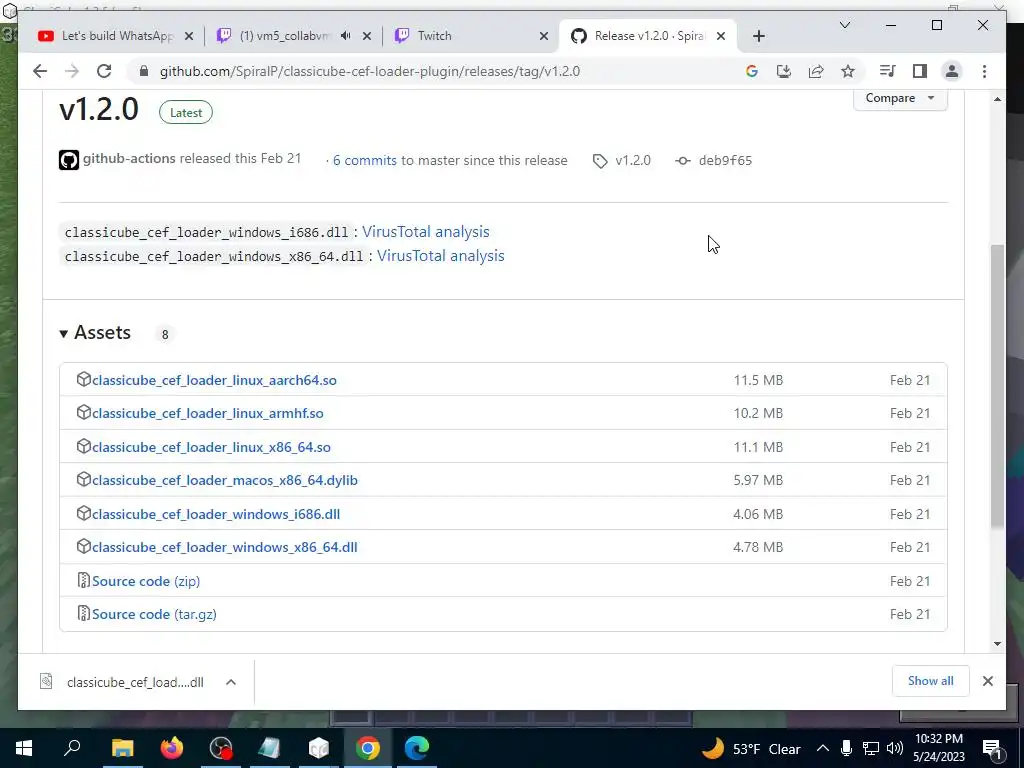
Task: Download classicube_cef_loader_linux_armhf.so
Action: click(208, 413)
